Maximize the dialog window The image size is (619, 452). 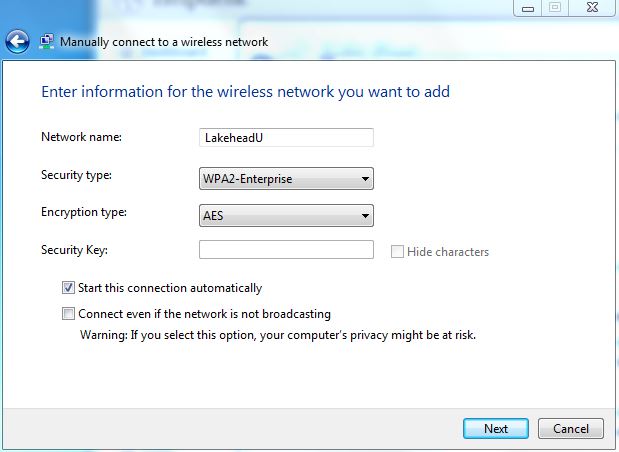point(554,8)
